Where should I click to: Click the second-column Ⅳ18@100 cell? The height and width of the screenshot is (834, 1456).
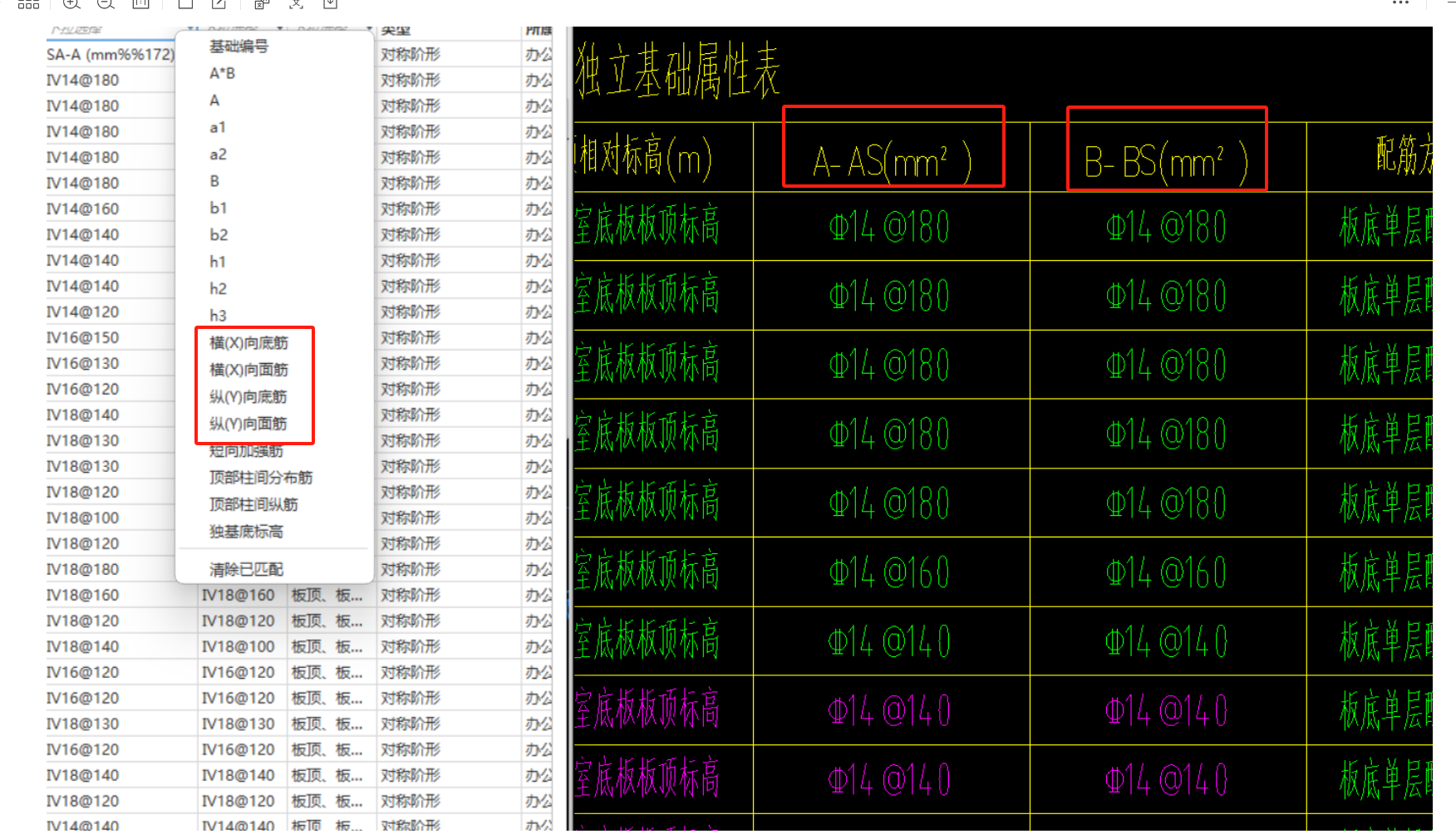[238, 646]
